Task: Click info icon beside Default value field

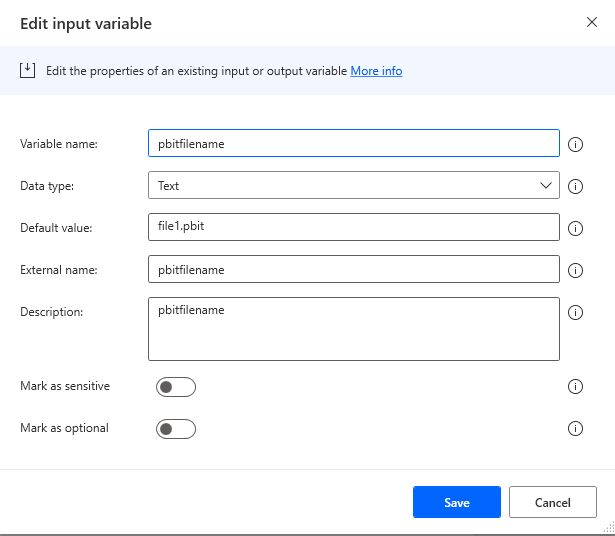Action: tap(575, 228)
